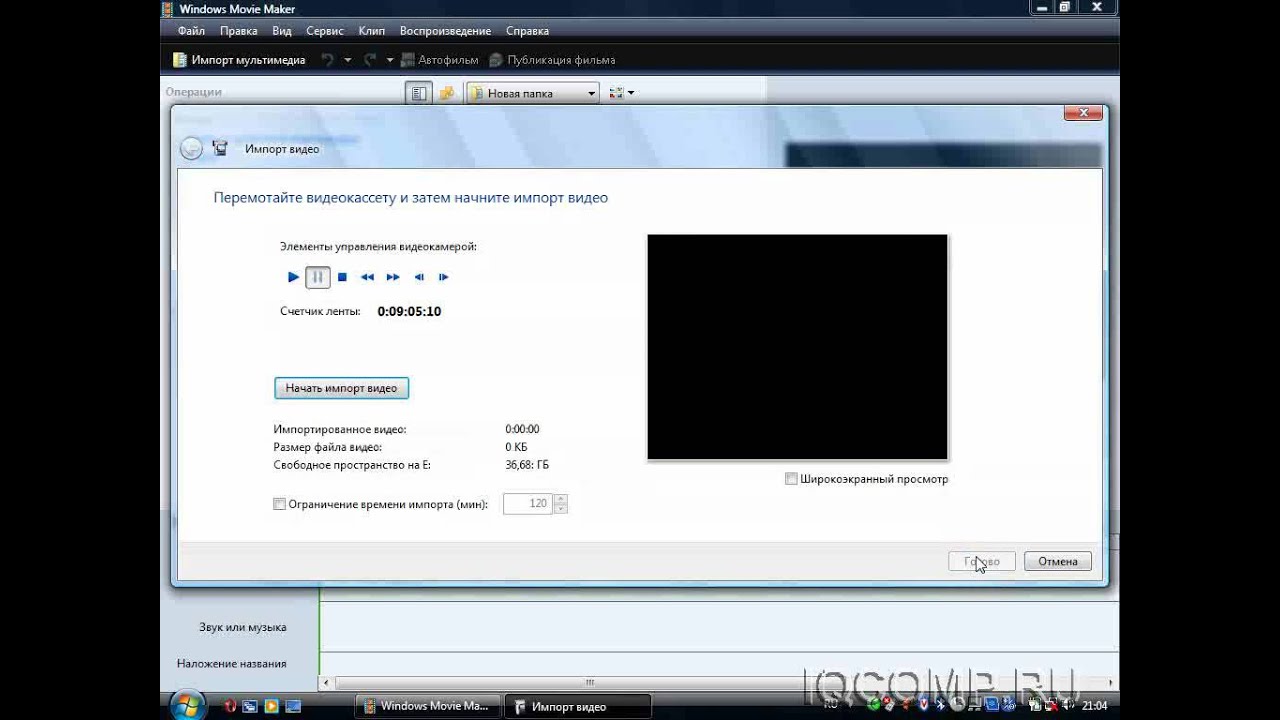Enable 'Ограничение времени импорта' checkbox
The height and width of the screenshot is (720, 1280).
click(280, 504)
